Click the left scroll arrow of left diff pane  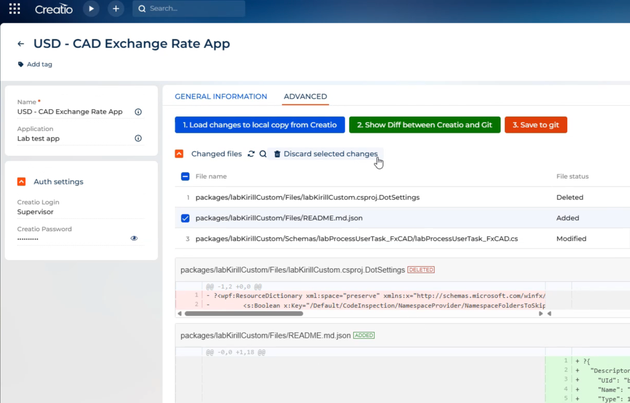coord(179,314)
